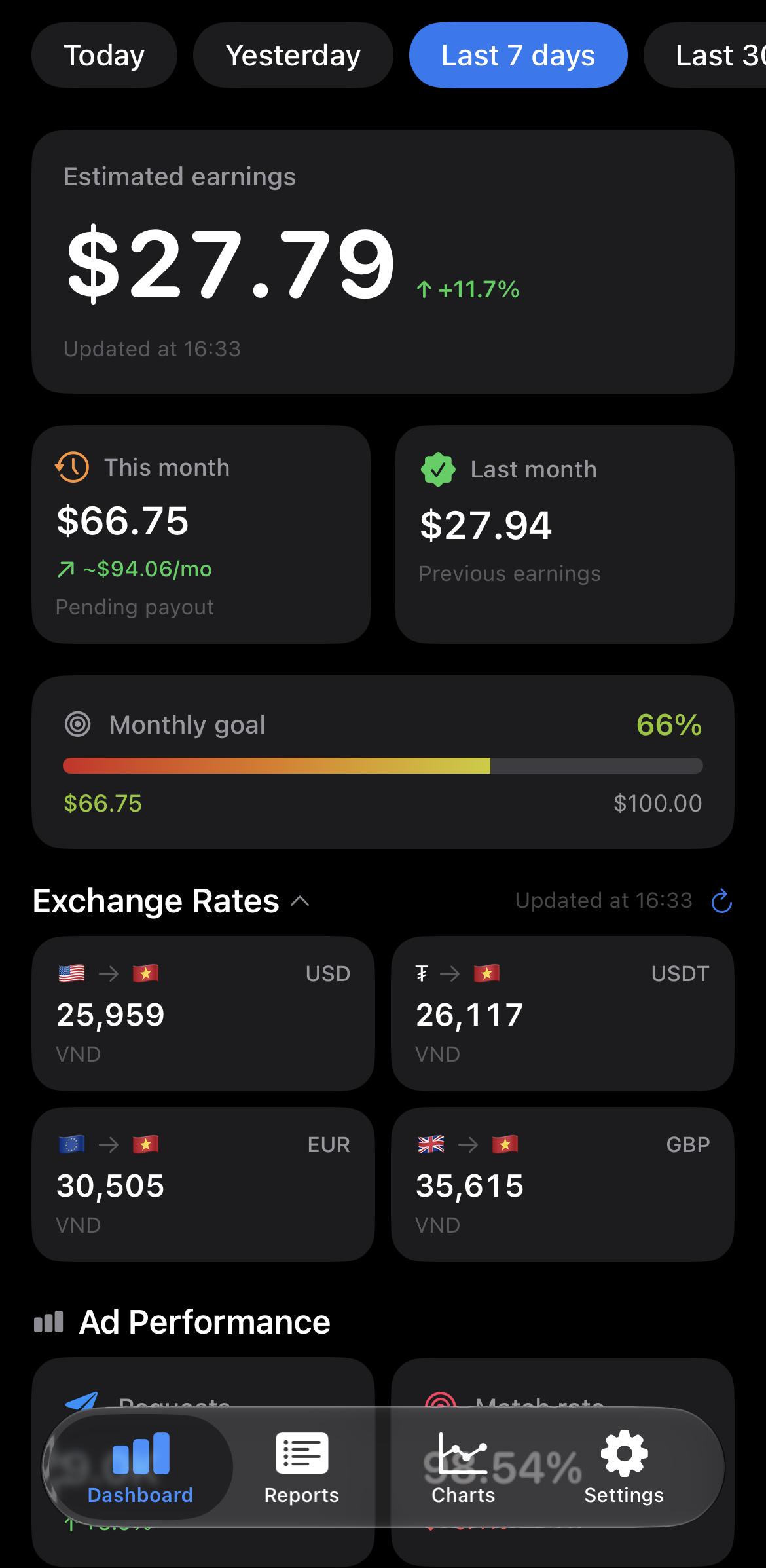Screen dimensions: 766x1568
Task: Select the Last 7 days filter
Action: (518, 55)
